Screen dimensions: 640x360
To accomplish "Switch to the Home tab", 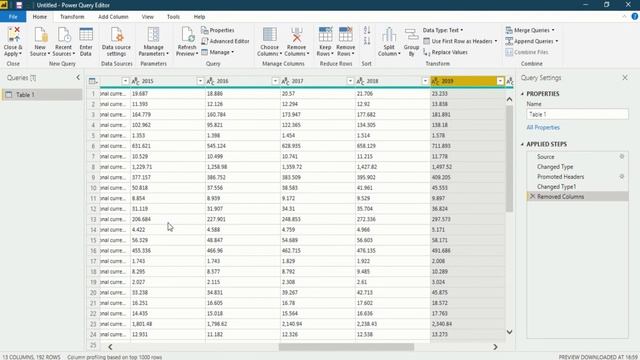I will coord(40,17).
